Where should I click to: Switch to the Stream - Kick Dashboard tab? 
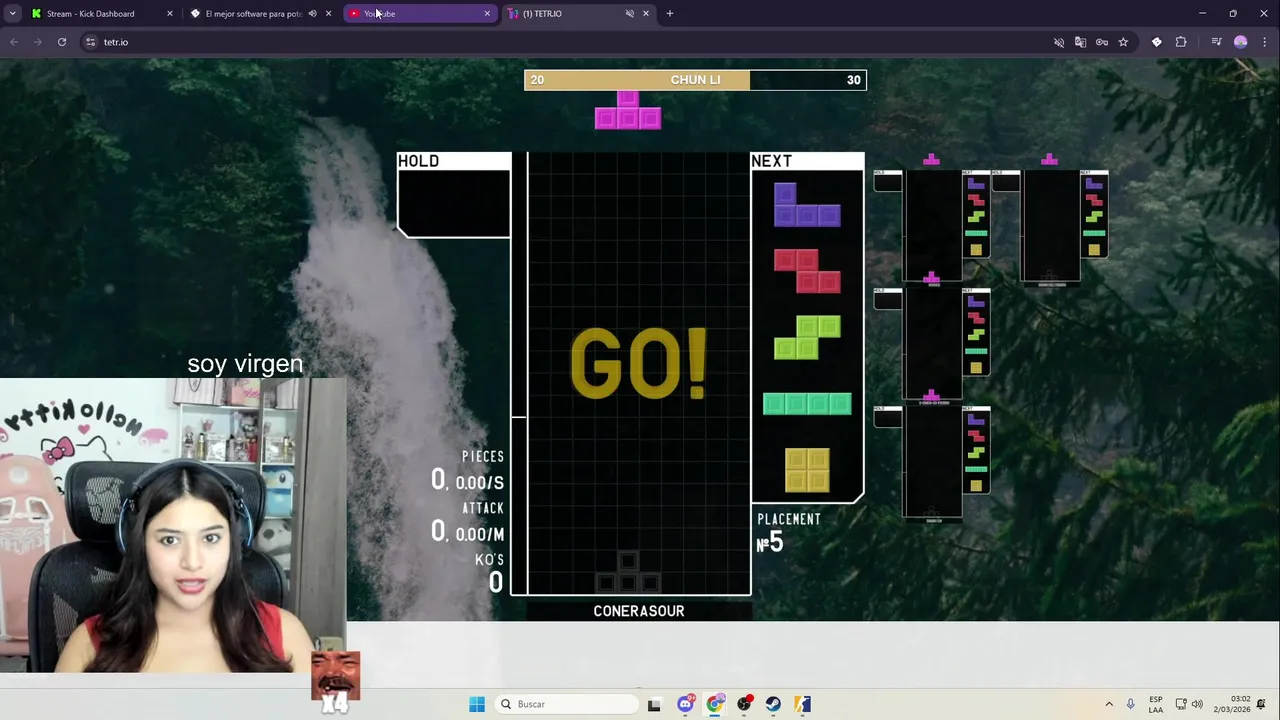point(90,14)
